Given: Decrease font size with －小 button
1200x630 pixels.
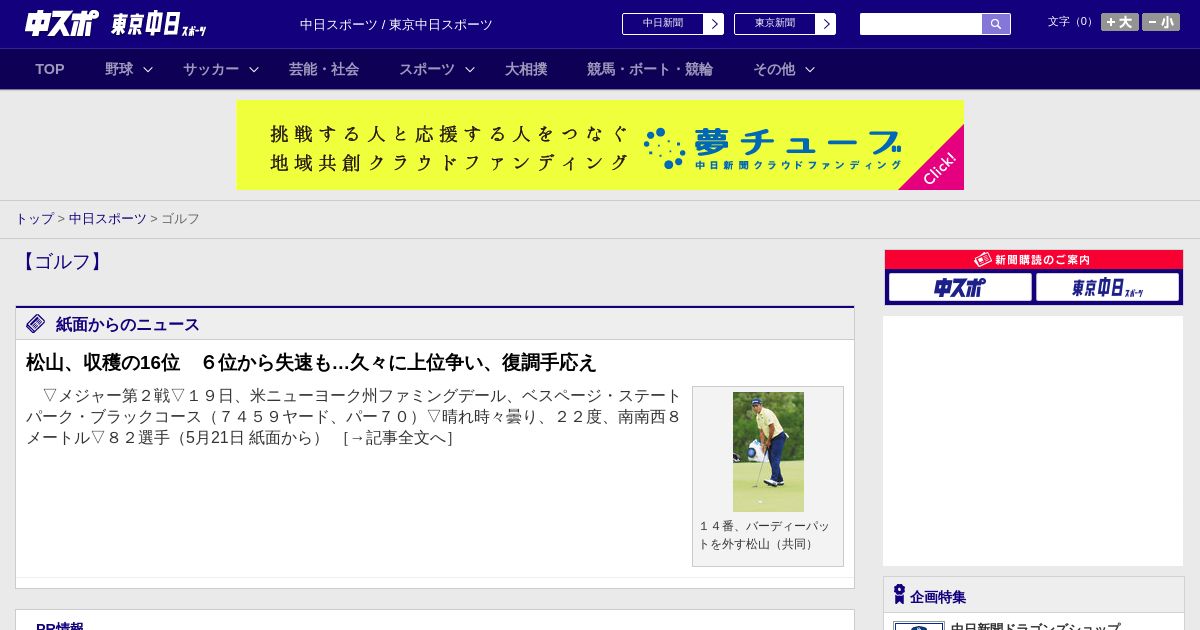Looking at the screenshot, I should point(1161,22).
